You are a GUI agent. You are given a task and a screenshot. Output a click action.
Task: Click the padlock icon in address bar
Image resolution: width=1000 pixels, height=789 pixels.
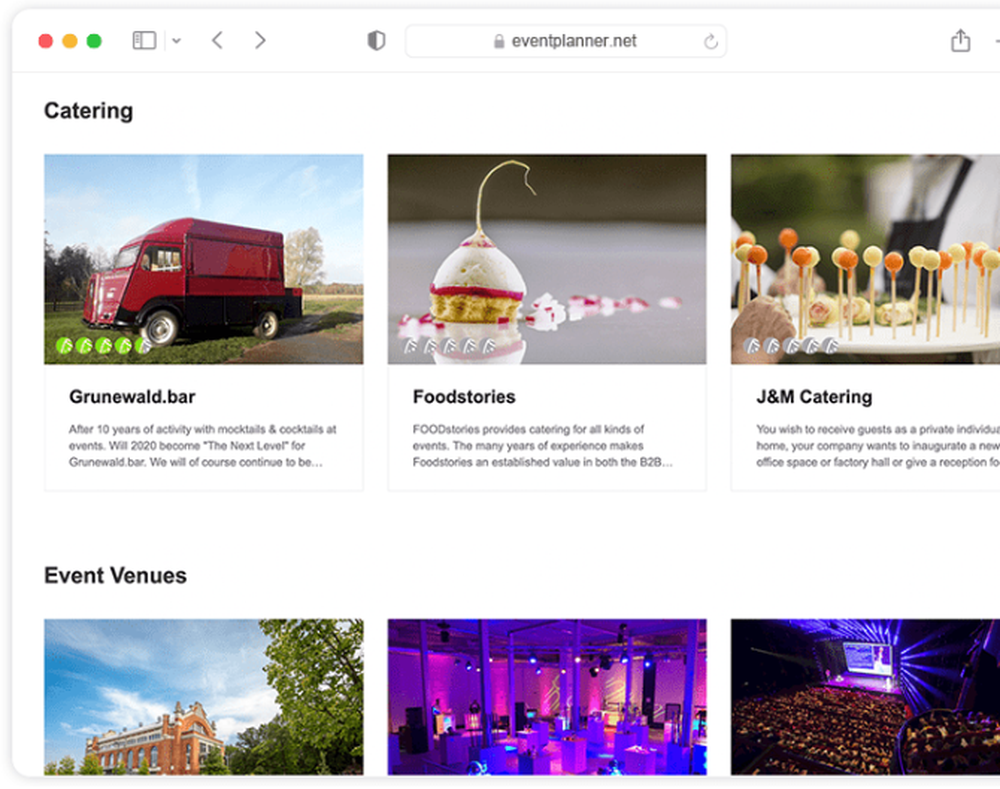coord(498,41)
